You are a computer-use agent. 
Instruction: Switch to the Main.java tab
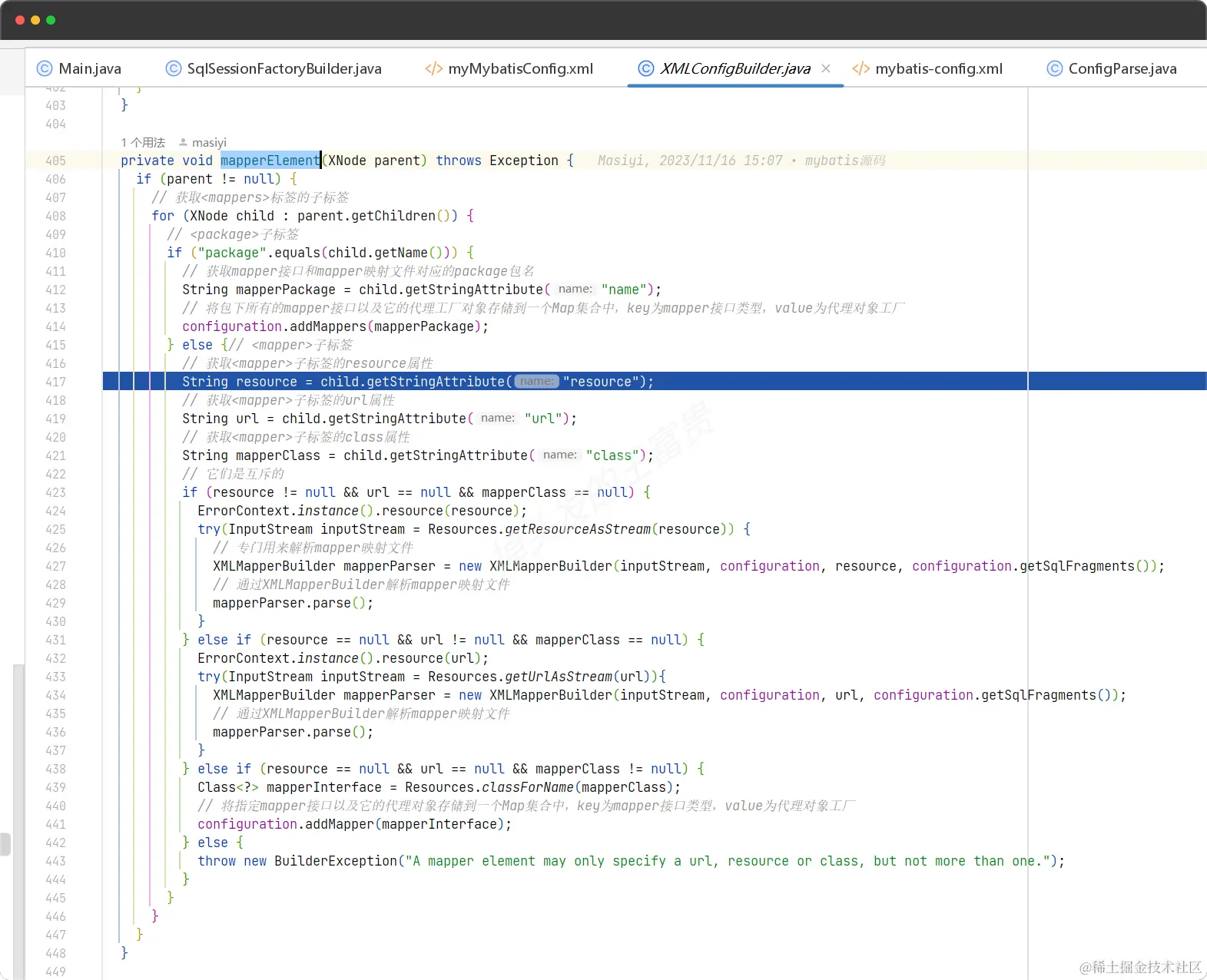[79, 68]
